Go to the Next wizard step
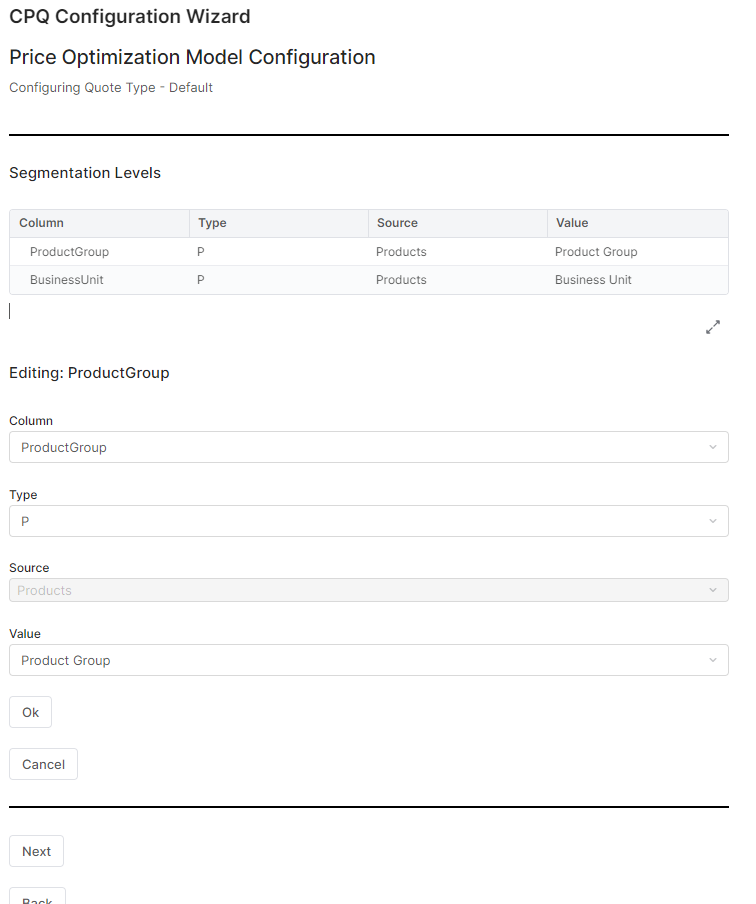This screenshot has height=904, width=756. click(x=37, y=851)
